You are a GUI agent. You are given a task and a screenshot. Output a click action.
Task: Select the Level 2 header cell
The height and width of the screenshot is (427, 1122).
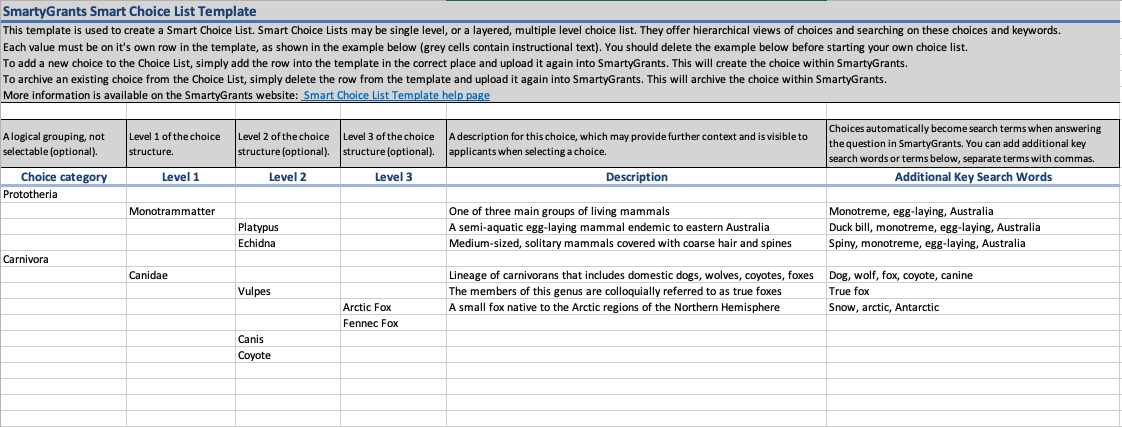[x=287, y=177]
